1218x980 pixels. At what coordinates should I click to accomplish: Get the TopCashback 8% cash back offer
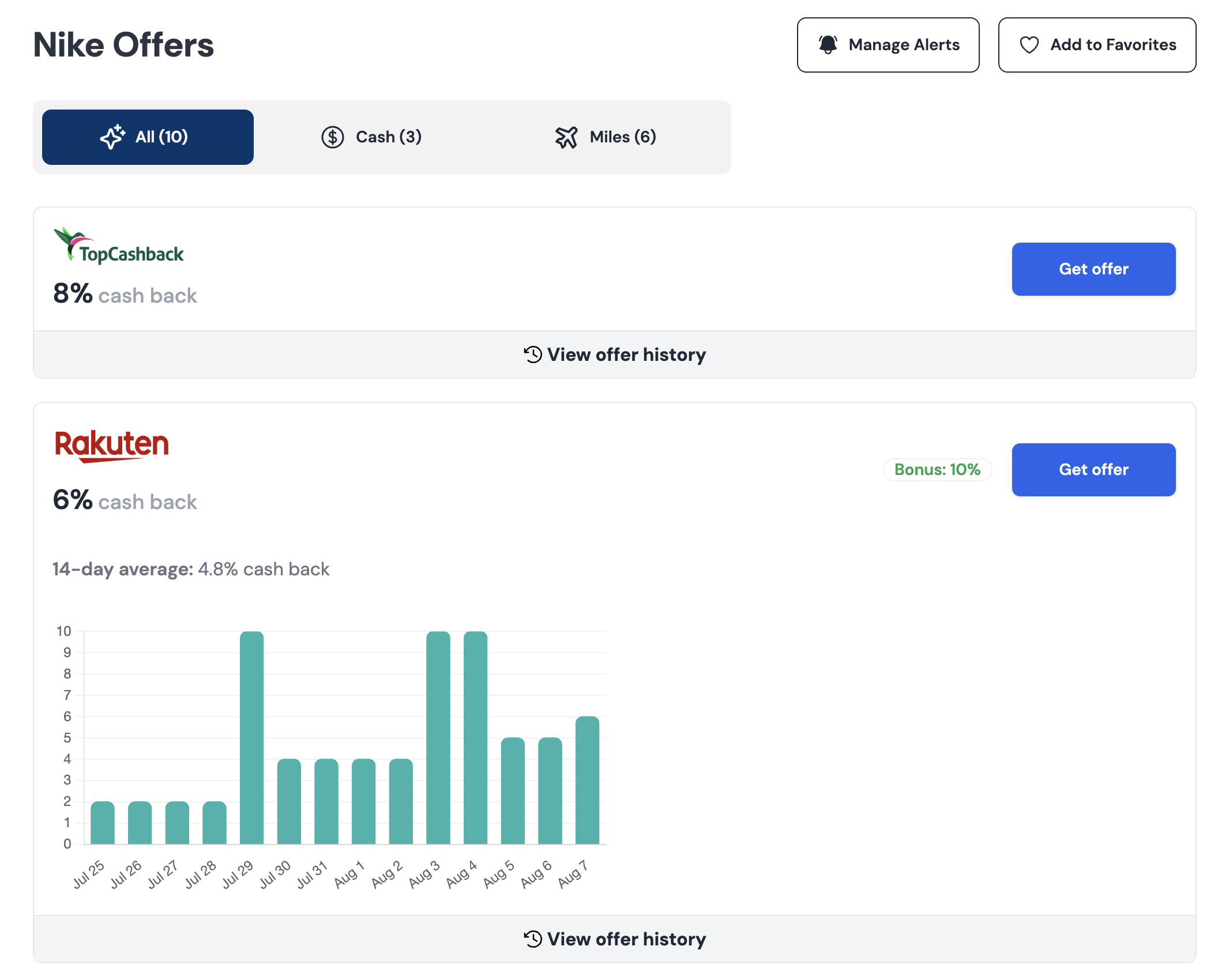1094,269
